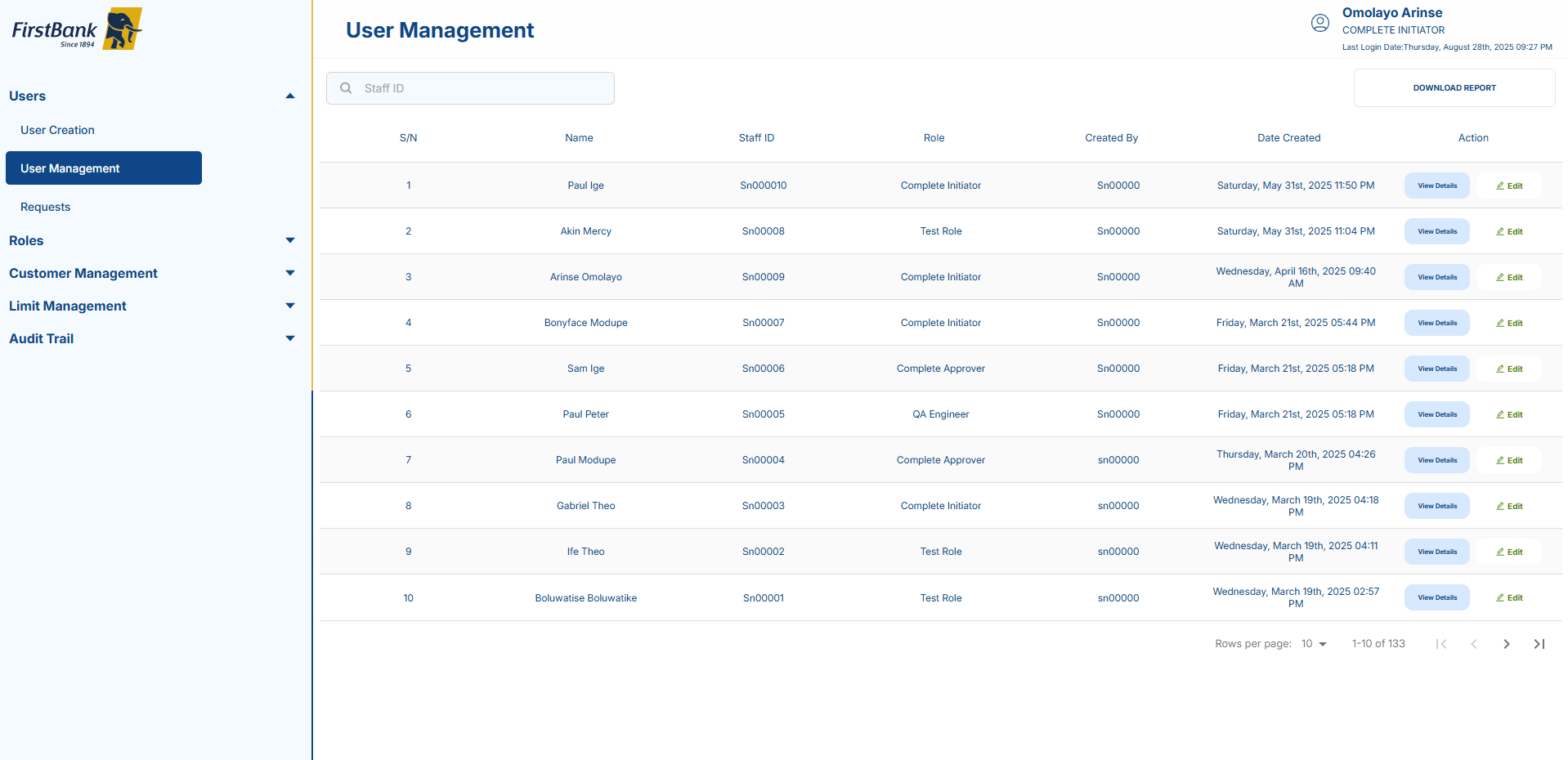This screenshot has width=1568, height=760.
Task: Expand the Roles sidebar section
Action: (x=289, y=240)
